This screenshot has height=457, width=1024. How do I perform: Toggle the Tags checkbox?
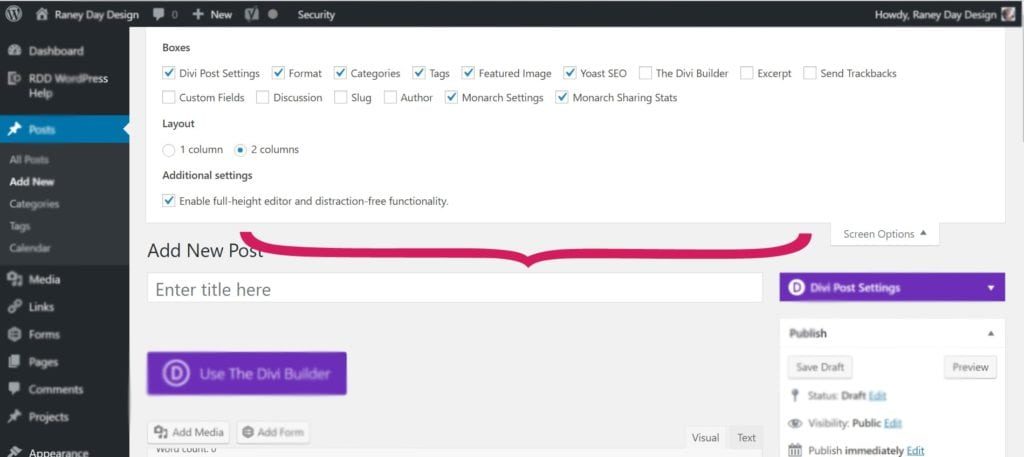419,73
